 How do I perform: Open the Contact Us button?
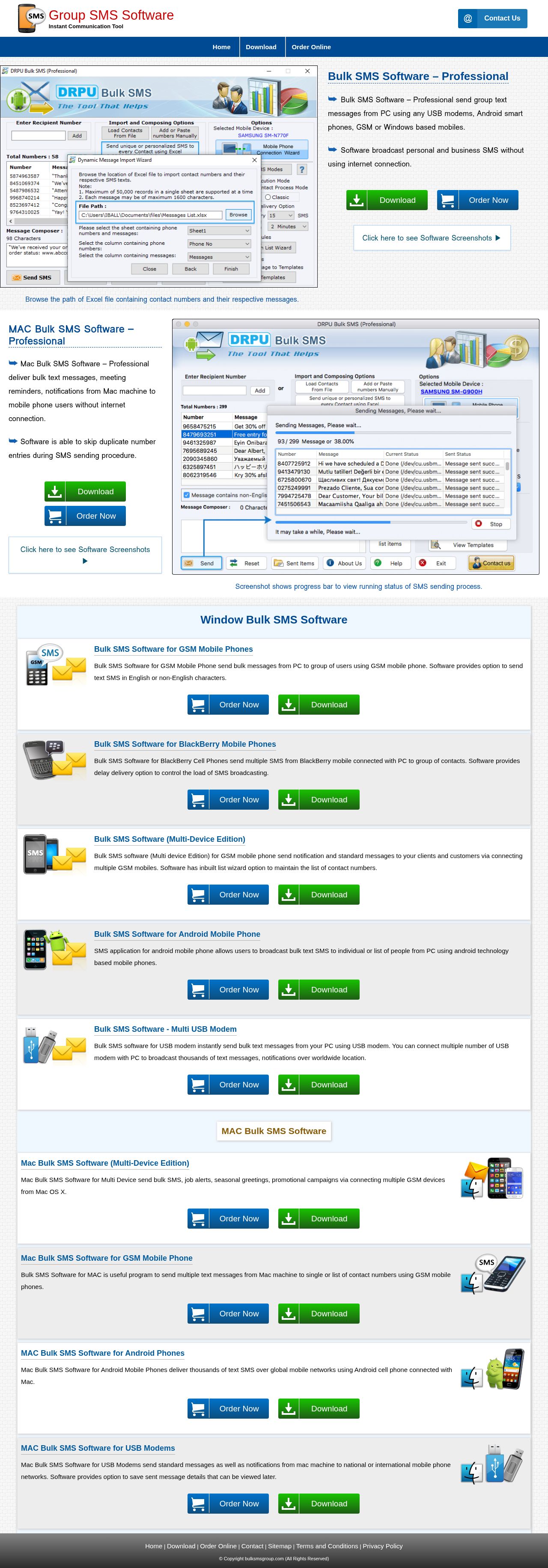[x=492, y=18]
